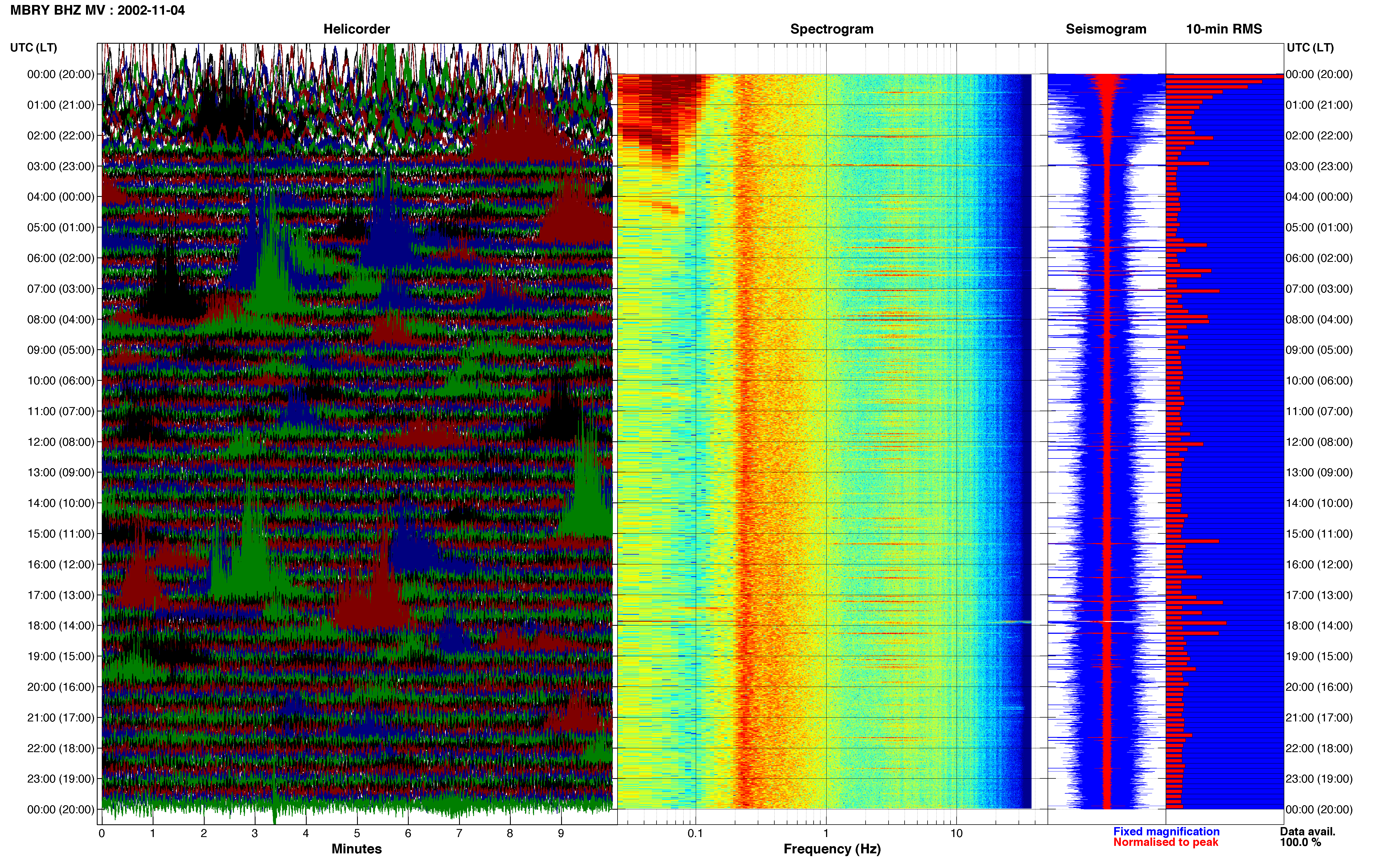Click "10:00 (06:00)" beside the Helicorder
Screen dimensions: 1388x868
[61, 380]
